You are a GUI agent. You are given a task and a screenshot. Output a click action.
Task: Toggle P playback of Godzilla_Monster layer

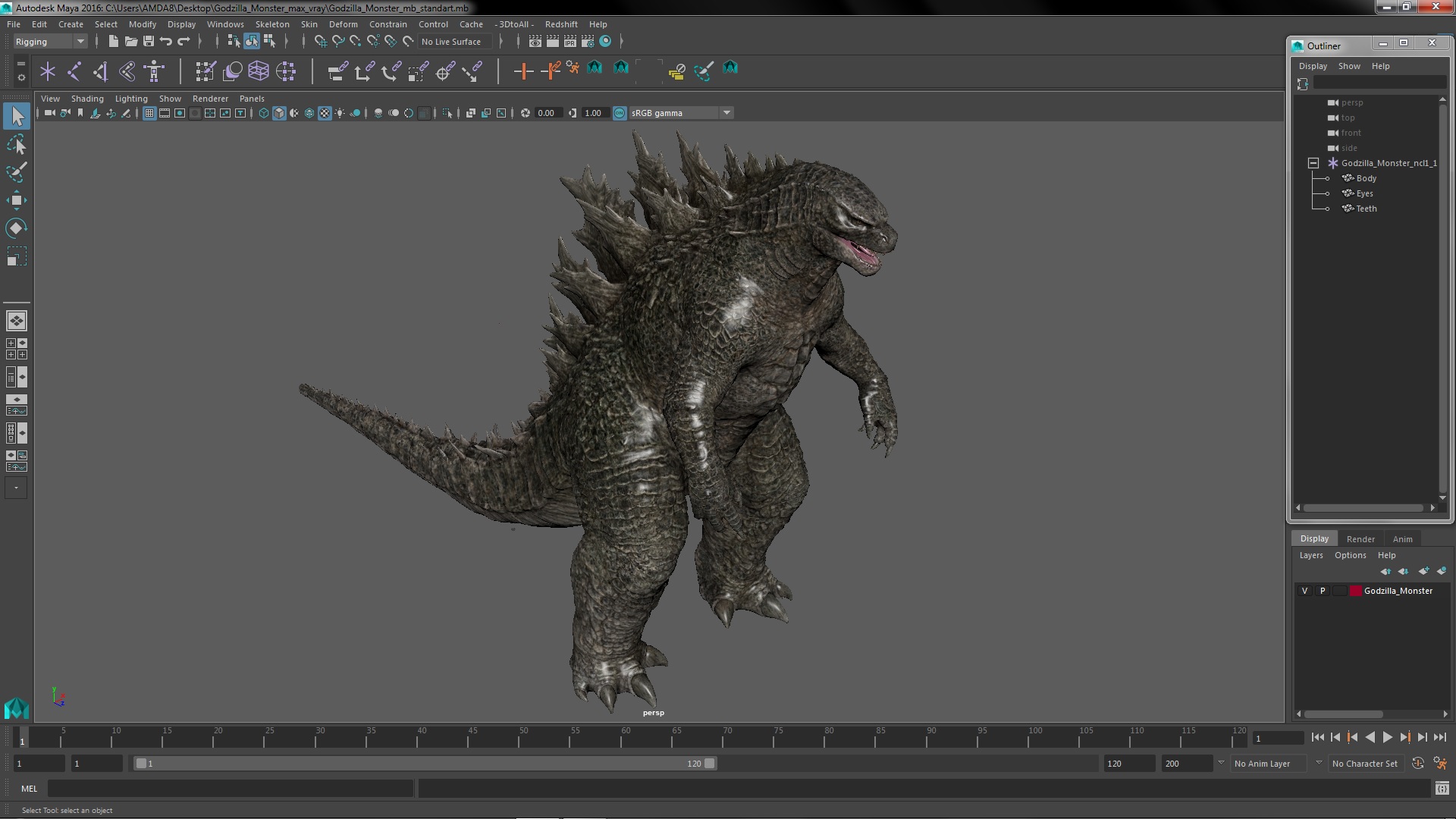[x=1323, y=591]
